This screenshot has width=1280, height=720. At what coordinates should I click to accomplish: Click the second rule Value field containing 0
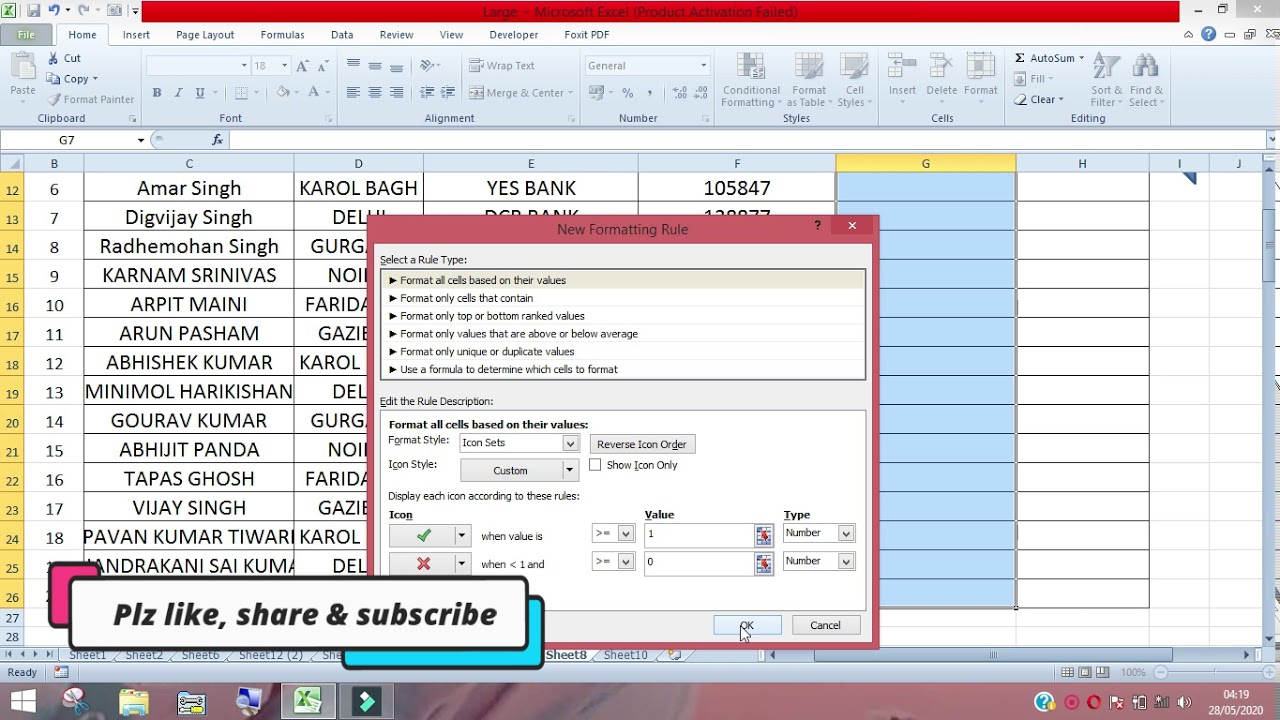tap(699, 563)
